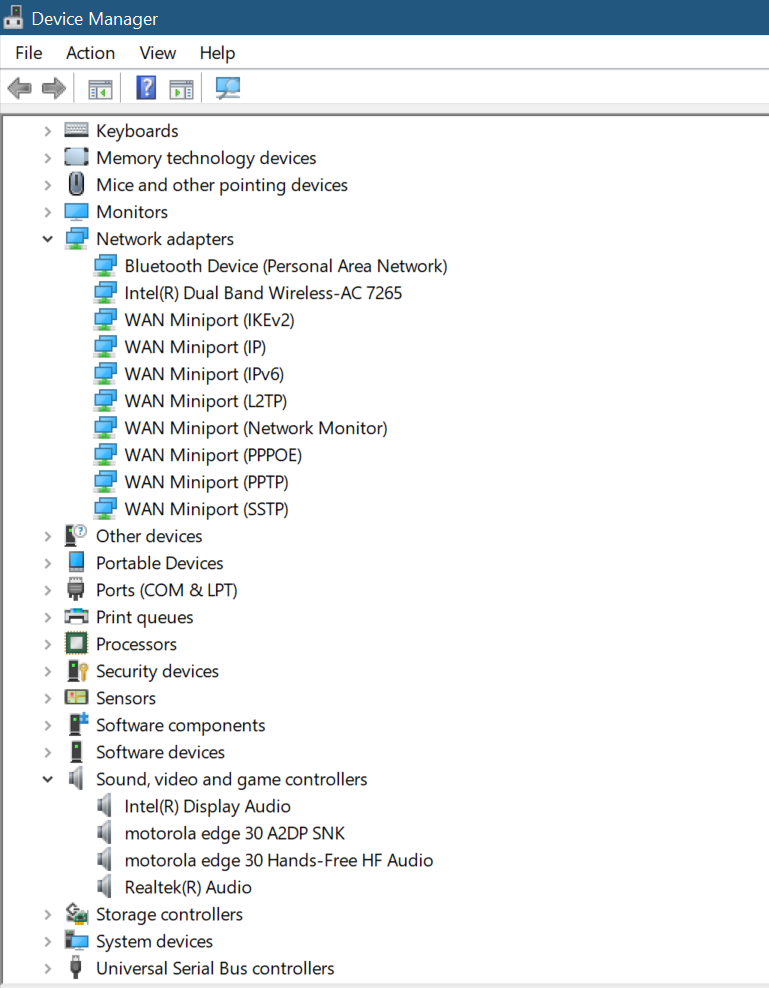Click the Device Manager icon in title bar
Image resolution: width=769 pixels, height=988 pixels.
(x=14, y=18)
